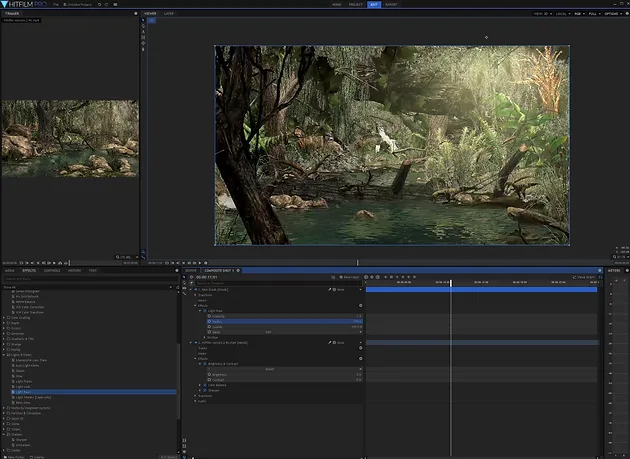Toggle keyframing for Radius property

point(209,322)
